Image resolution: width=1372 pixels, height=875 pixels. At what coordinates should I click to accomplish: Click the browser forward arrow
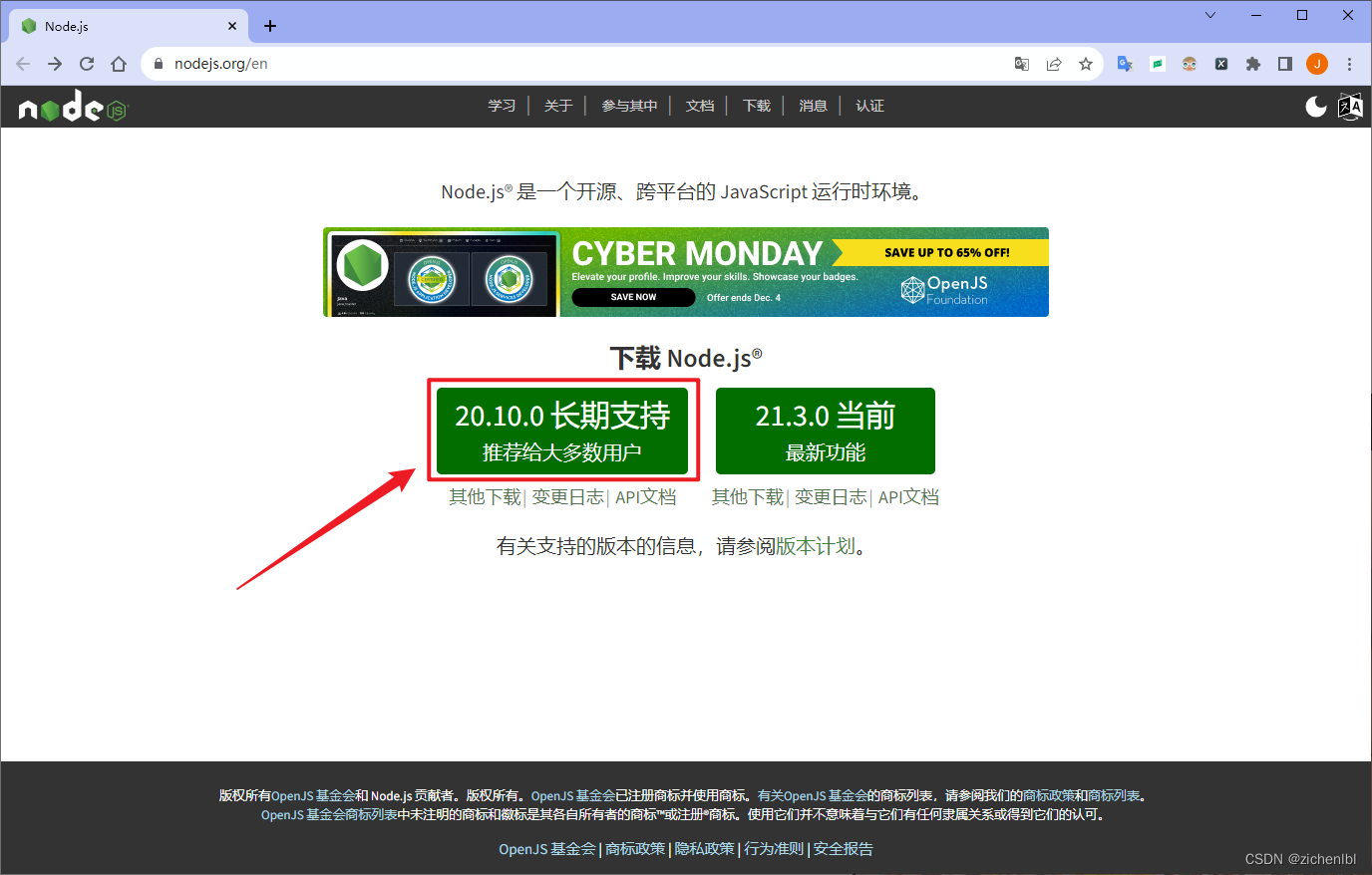click(x=55, y=64)
